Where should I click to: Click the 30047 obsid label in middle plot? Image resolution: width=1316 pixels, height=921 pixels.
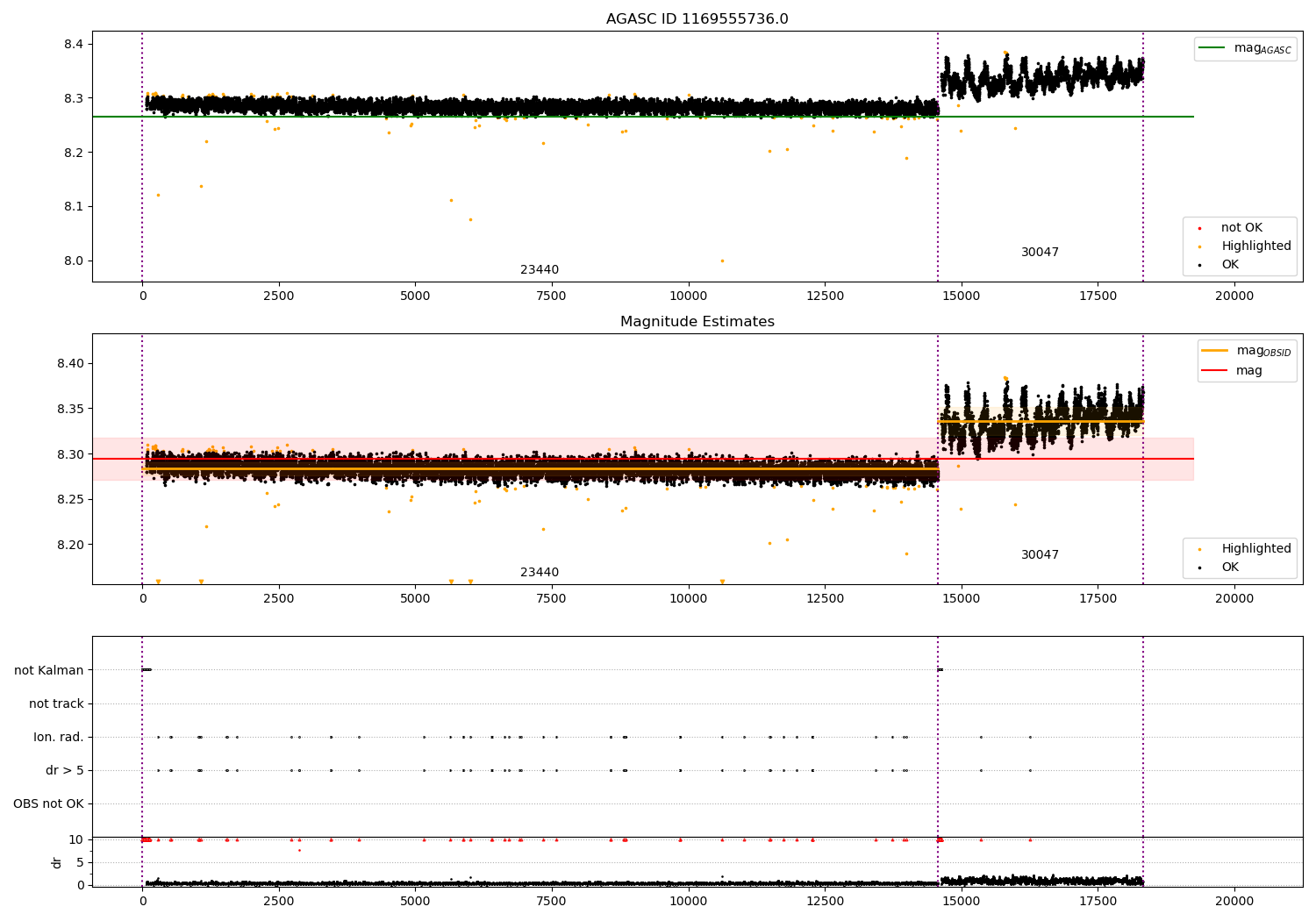(x=1040, y=555)
